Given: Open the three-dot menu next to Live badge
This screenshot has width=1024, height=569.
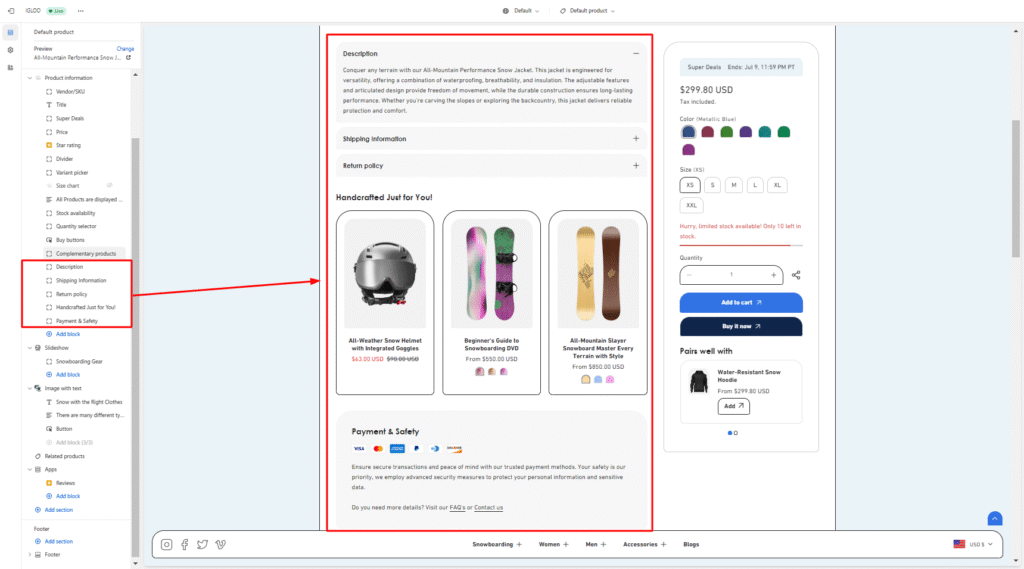Looking at the screenshot, I should tap(80, 10).
